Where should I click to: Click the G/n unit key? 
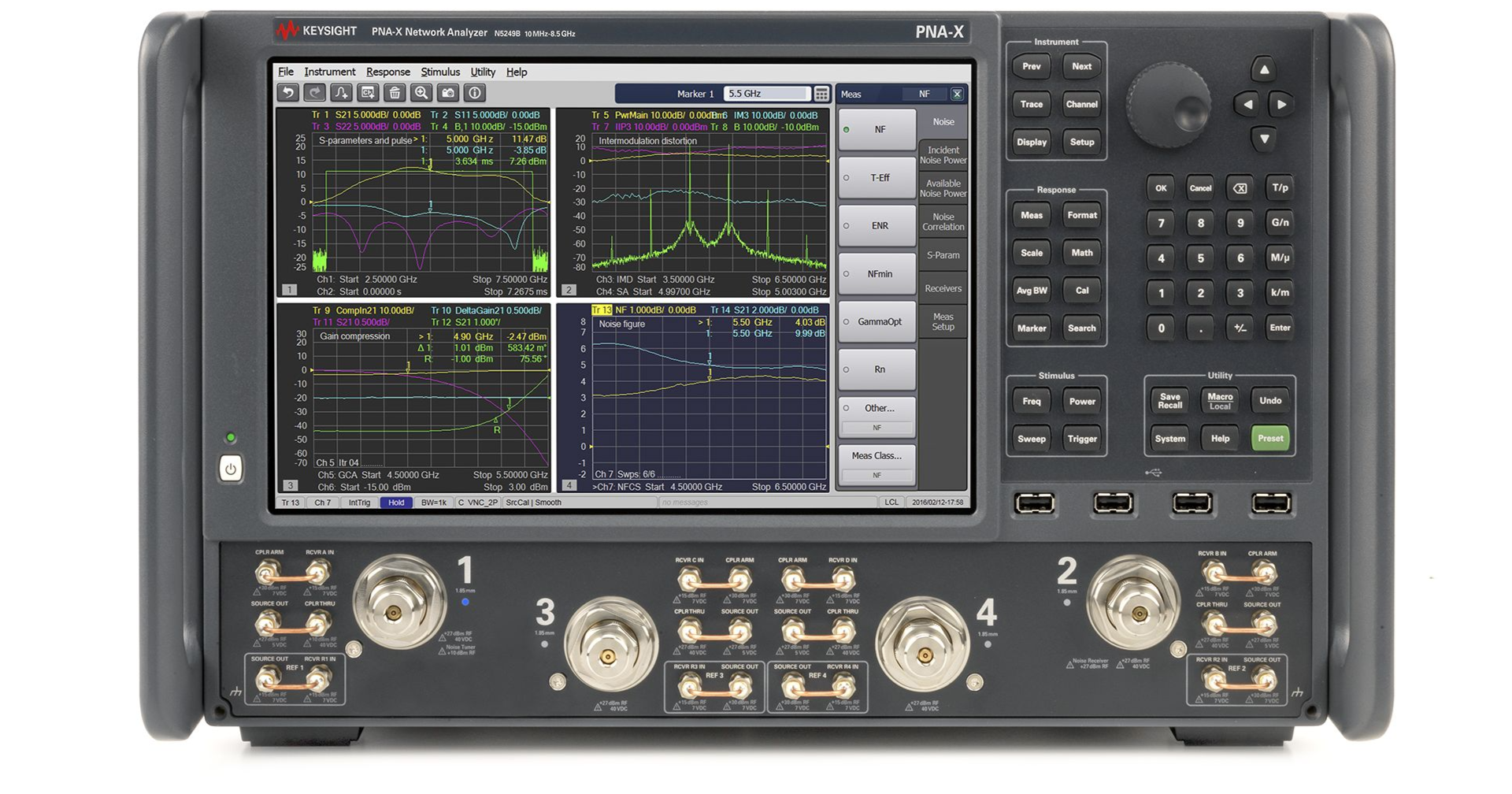point(1280,223)
